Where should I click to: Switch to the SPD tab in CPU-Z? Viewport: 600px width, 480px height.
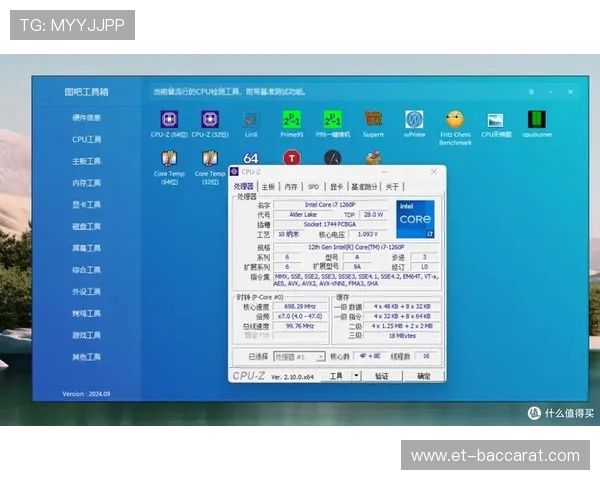tap(313, 187)
